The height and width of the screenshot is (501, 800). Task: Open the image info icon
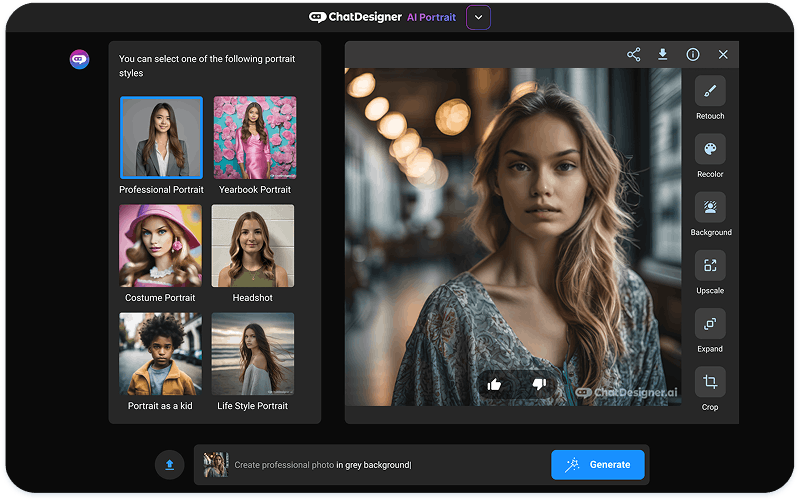pos(692,55)
